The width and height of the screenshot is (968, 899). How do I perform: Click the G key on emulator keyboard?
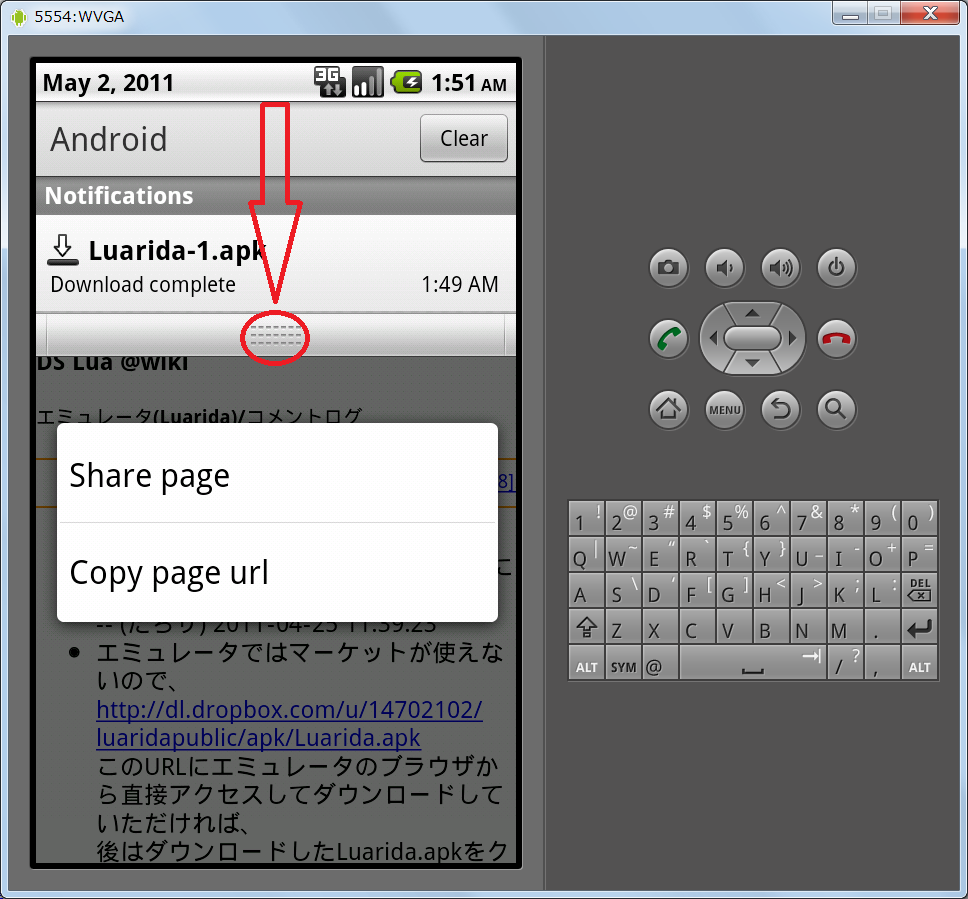pyautogui.click(x=734, y=590)
